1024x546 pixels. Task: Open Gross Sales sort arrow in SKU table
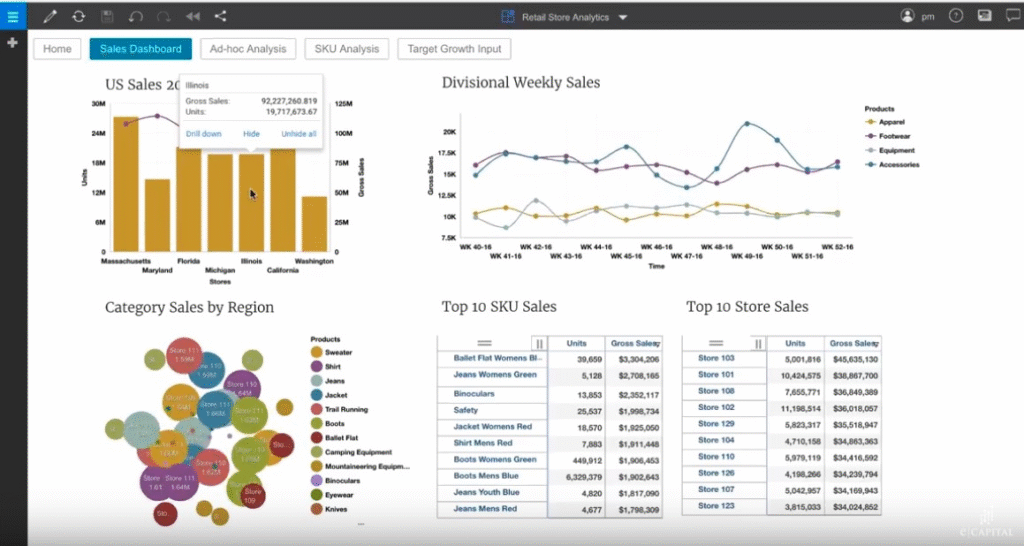click(658, 344)
